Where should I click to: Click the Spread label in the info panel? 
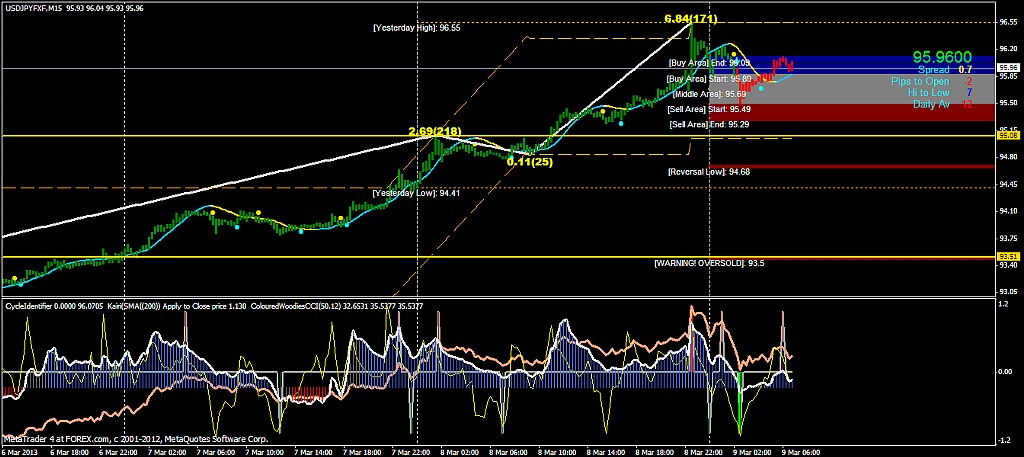(933, 69)
